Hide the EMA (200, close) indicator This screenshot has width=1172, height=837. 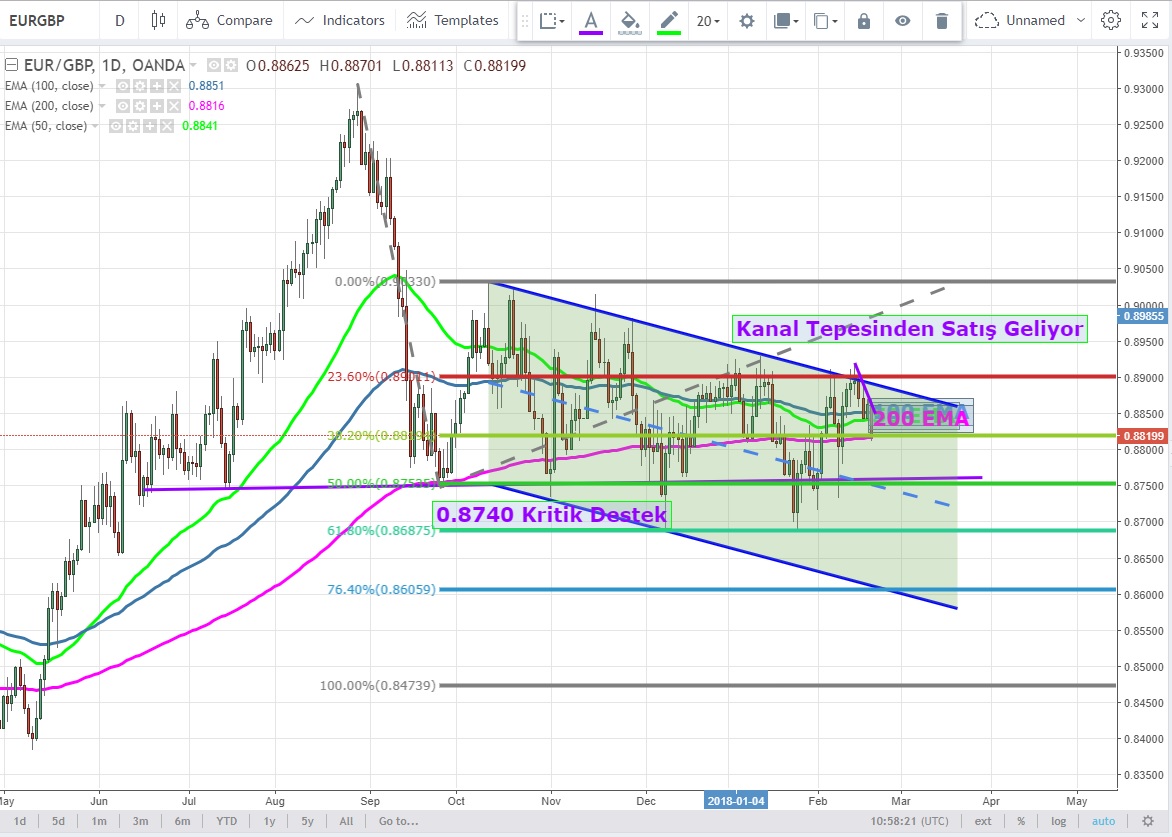click(123, 106)
